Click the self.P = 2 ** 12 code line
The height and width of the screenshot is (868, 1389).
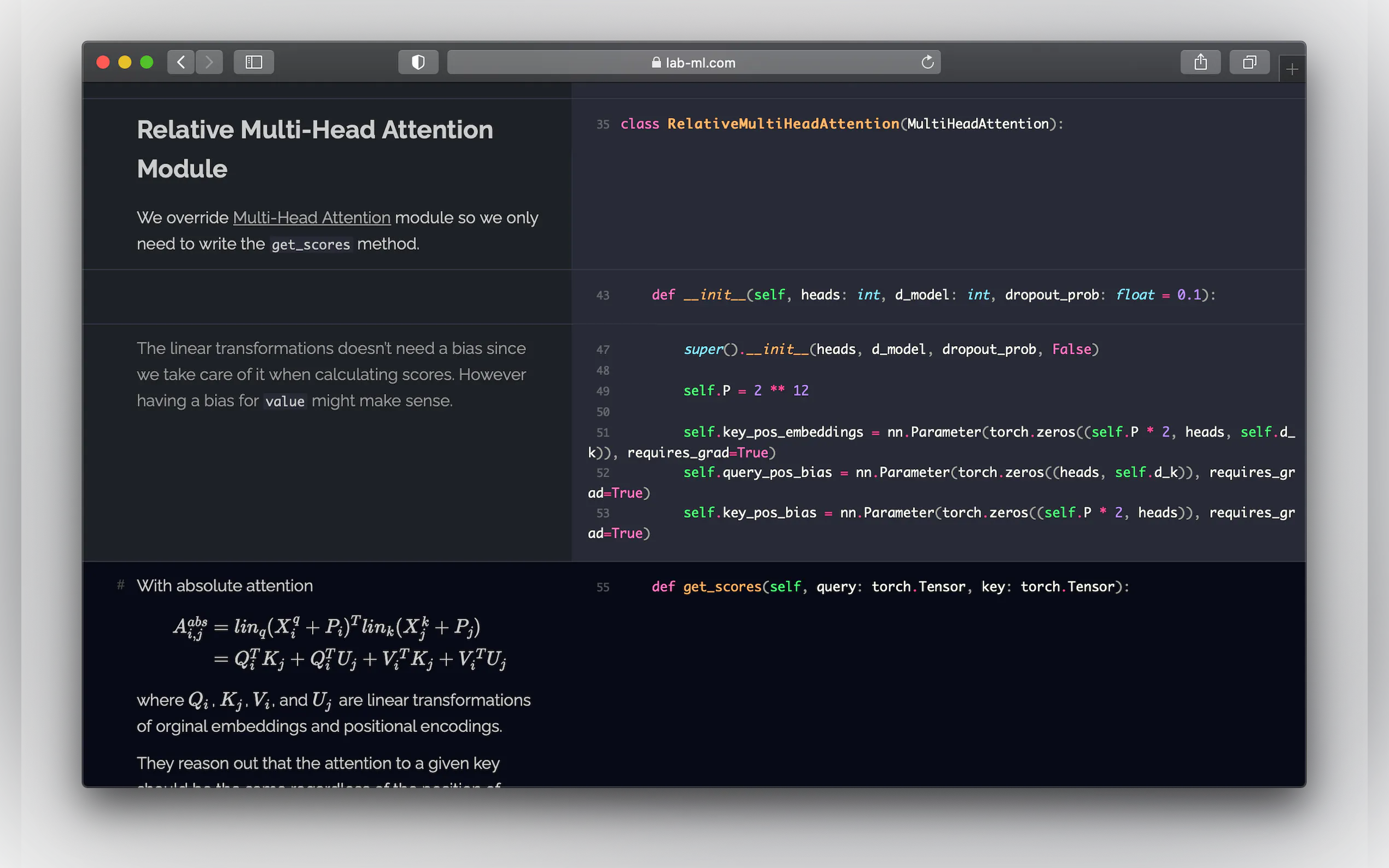(745, 391)
